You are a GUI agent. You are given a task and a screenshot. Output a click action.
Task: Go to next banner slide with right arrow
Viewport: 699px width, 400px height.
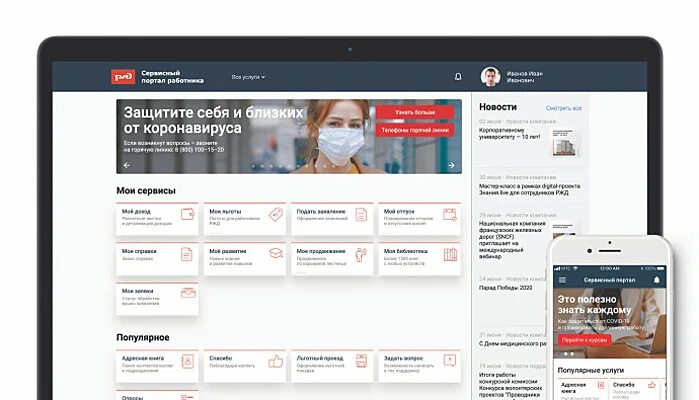coord(451,165)
